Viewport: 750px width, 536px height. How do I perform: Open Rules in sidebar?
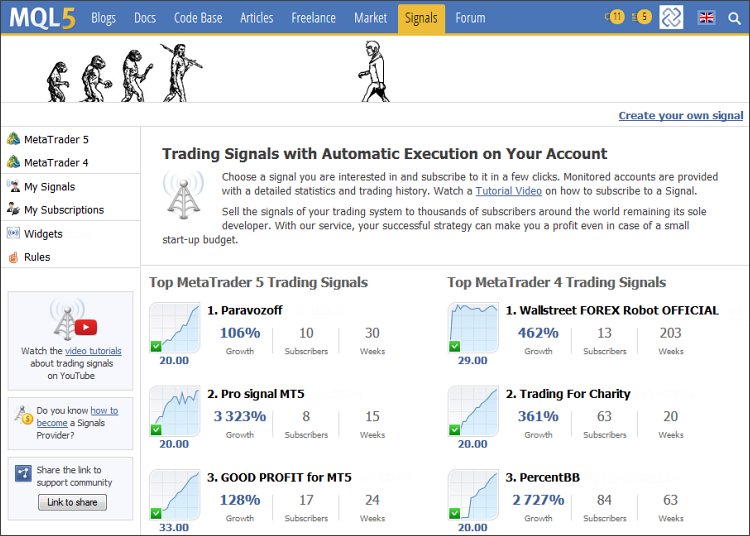(x=37, y=257)
